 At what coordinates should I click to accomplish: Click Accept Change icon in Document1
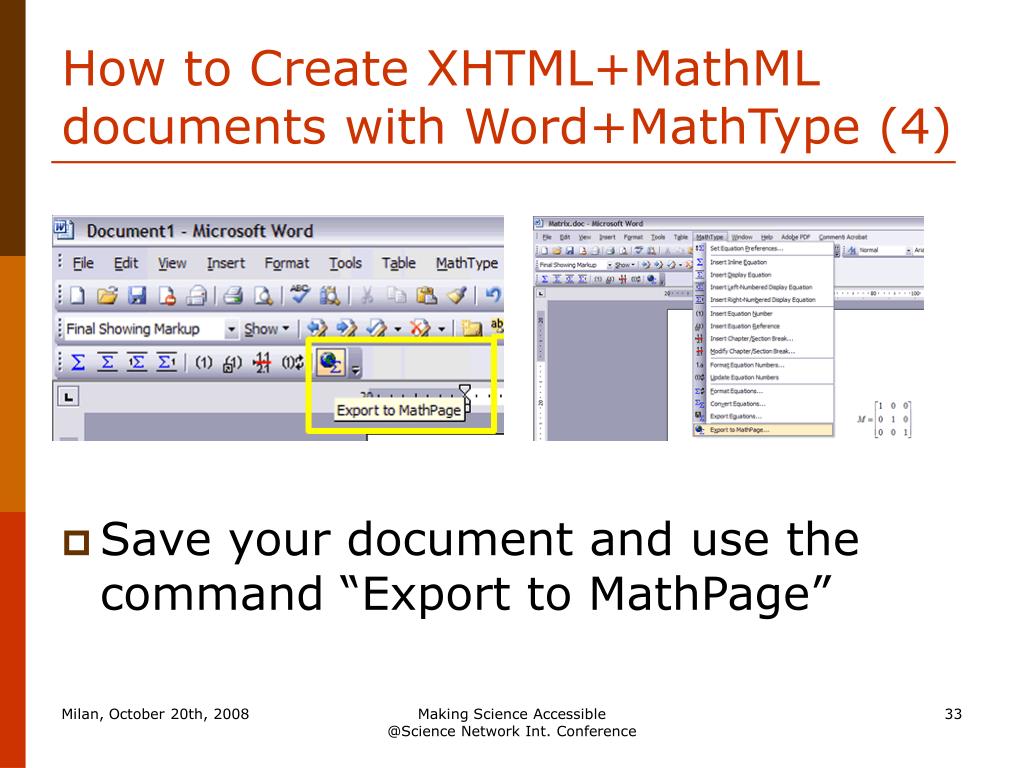[376, 328]
